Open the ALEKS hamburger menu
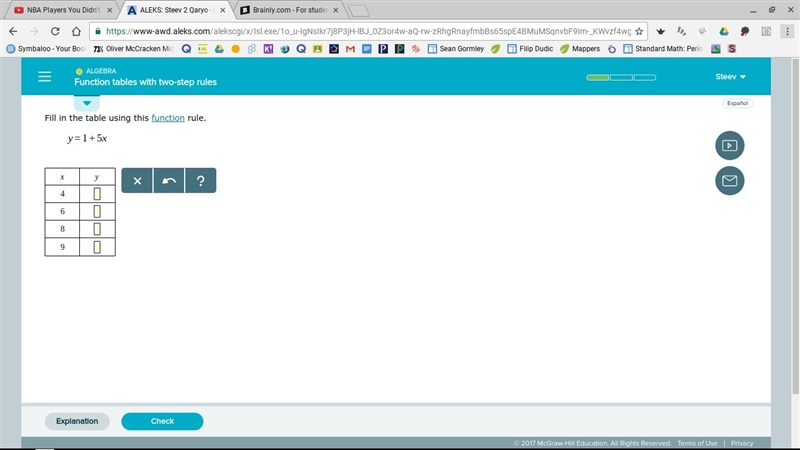 [44, 77]
